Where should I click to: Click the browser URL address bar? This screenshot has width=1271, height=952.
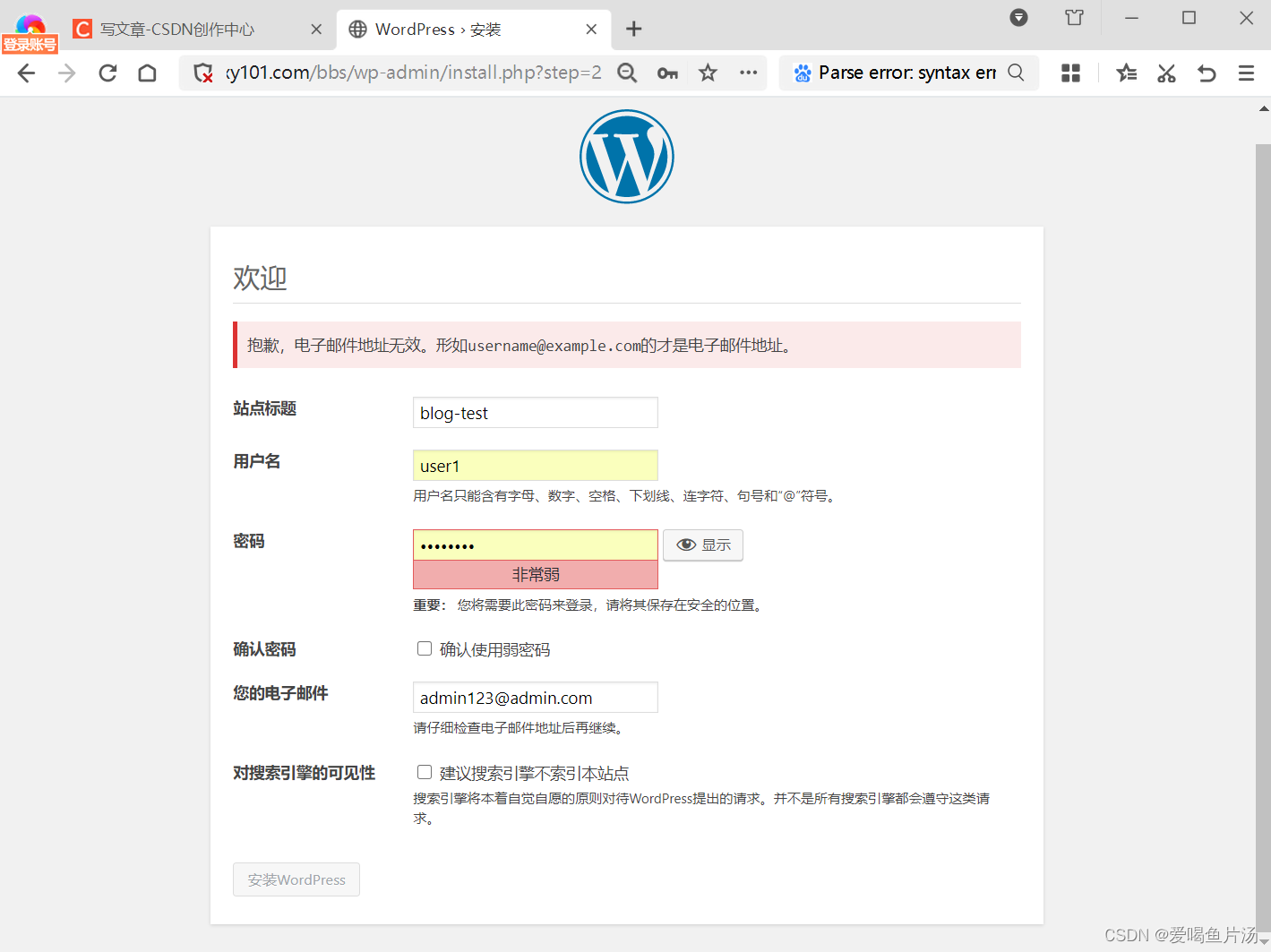[x=415, y=73]
